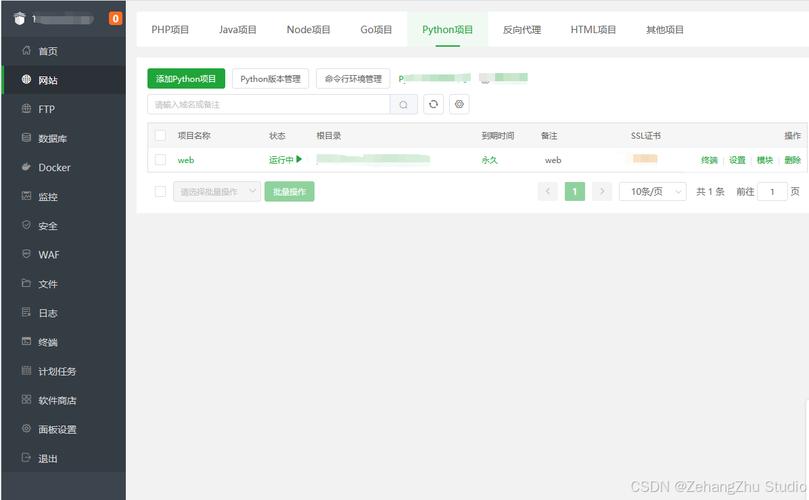Image resolution: width=809 pixels, height=500 pixels.
Task: Switch to Java项目 tab
Action: click(x=238, y=29)
